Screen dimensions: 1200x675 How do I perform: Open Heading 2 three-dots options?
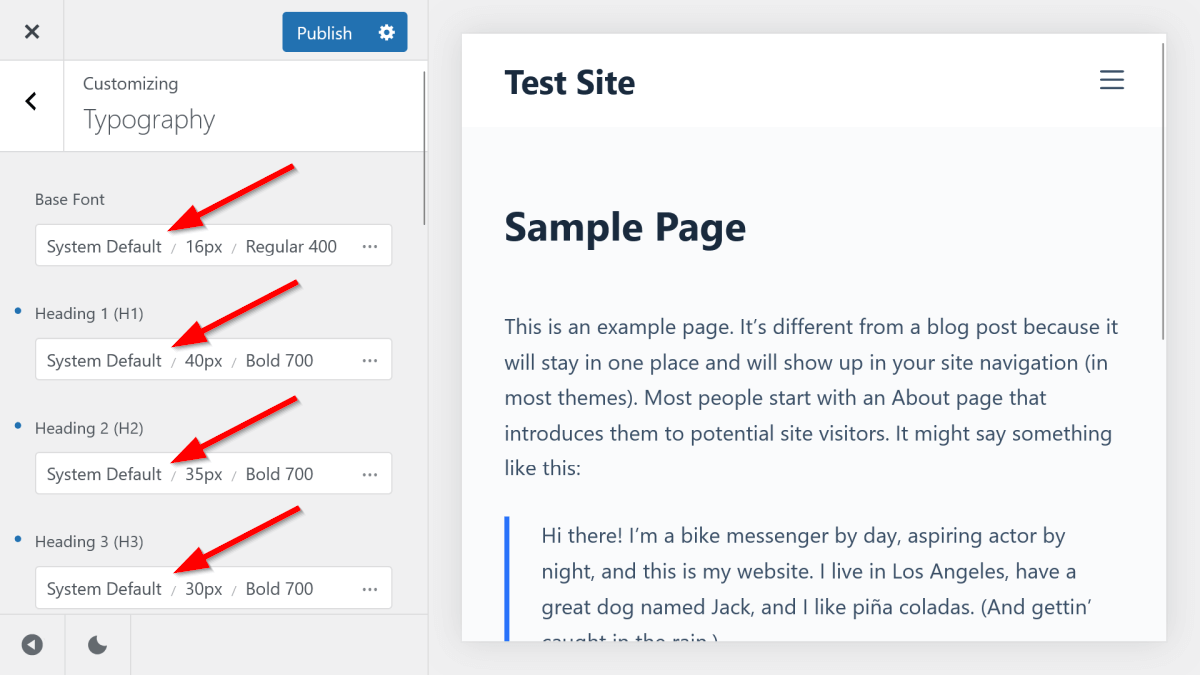tap(370, 474)
